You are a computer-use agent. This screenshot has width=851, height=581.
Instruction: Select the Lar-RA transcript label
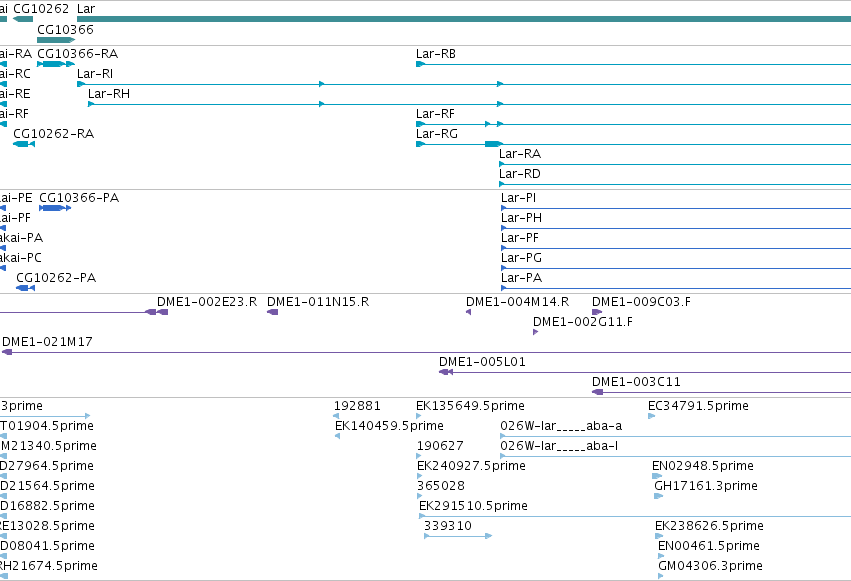pyautogui.click(x=520, y=154)
